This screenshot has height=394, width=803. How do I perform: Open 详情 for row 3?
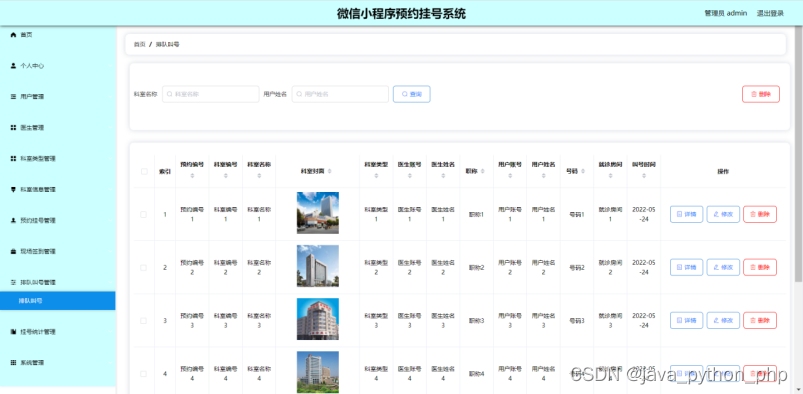pos(686,321)
